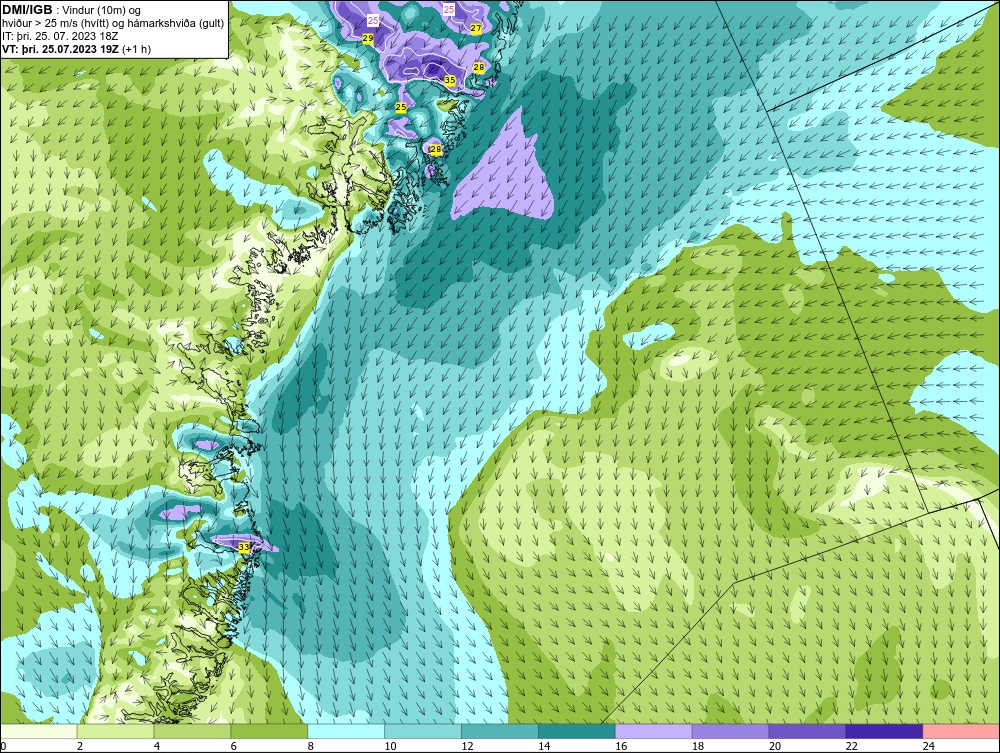Click the yellow gust label 35
The image size is (1000, 753).
click(450, 80)
